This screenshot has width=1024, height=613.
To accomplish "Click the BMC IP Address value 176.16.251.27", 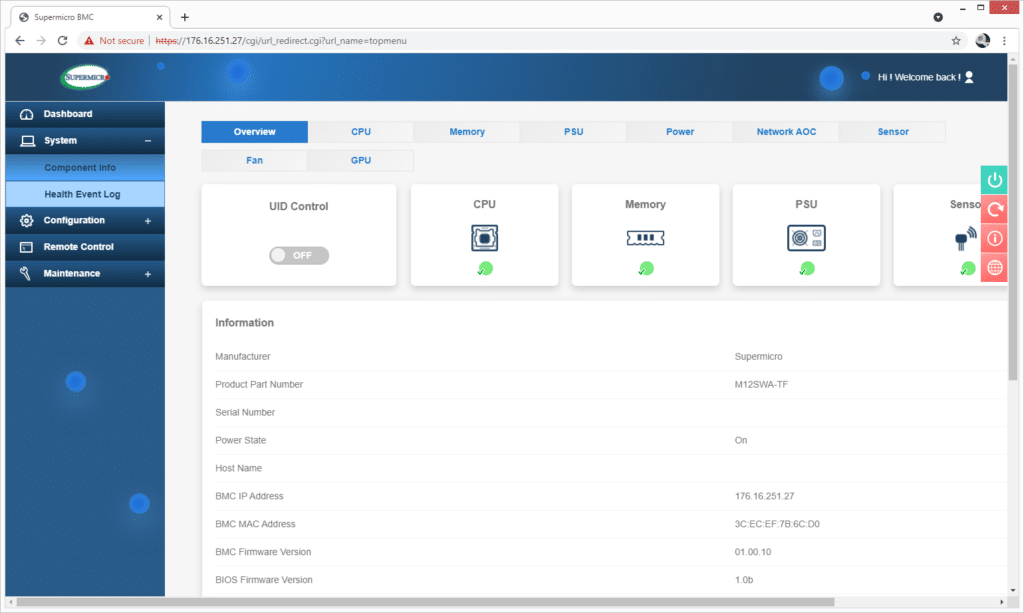I will (765, 496).
